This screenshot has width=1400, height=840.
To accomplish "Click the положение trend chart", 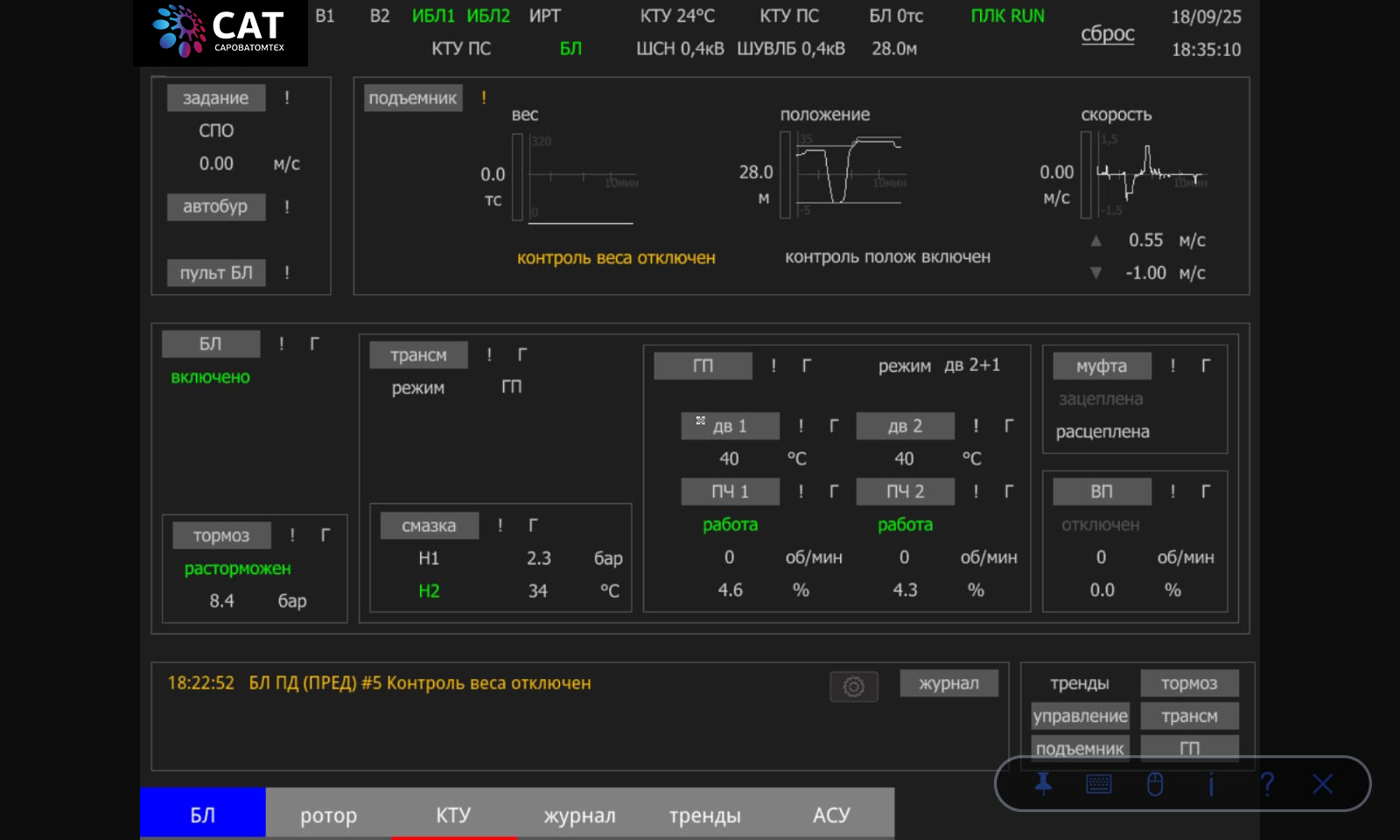I will pyautogui.click(x=851, y=175).
